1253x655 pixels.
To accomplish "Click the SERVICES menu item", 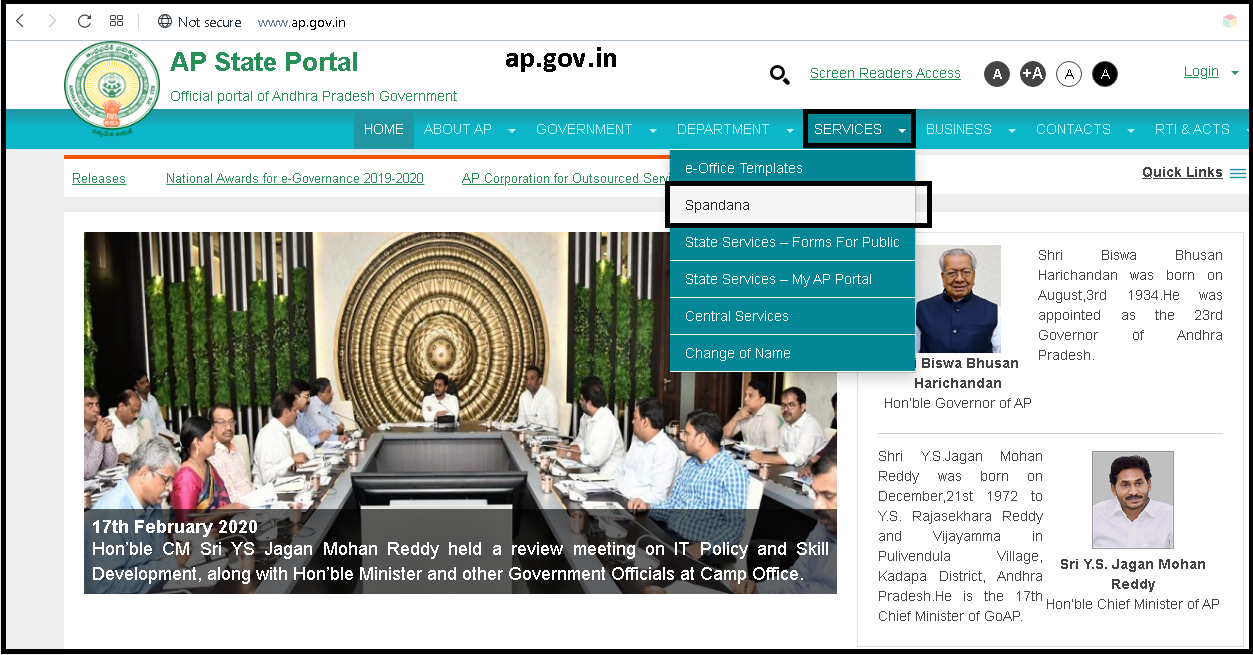I will coord(848,129).
